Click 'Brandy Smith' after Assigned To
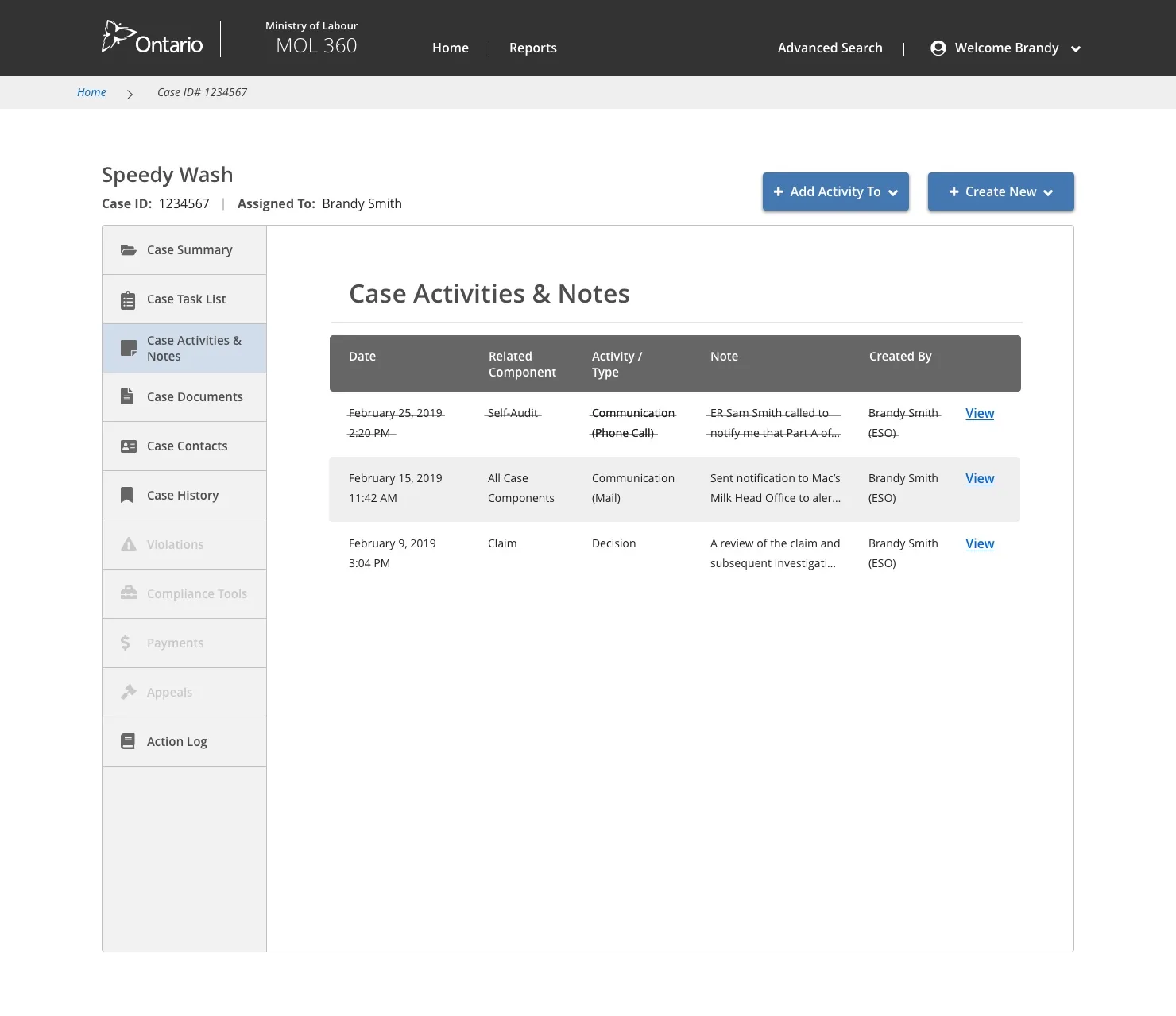This screenshot has width=1176, height=1016. click(362, 203)
